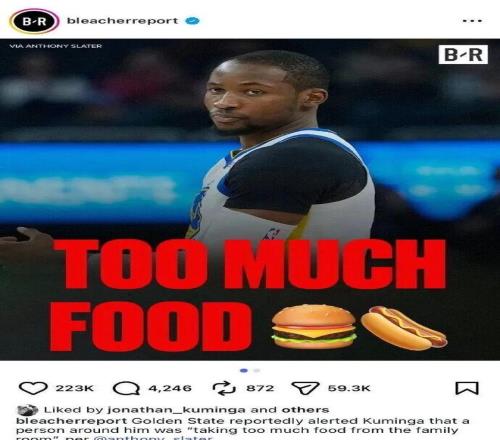Image resolution: width=500 pixels, height=440 pixels.
Task: Open liker's small avatar thumbnail
Action: [x=28, y=410]
